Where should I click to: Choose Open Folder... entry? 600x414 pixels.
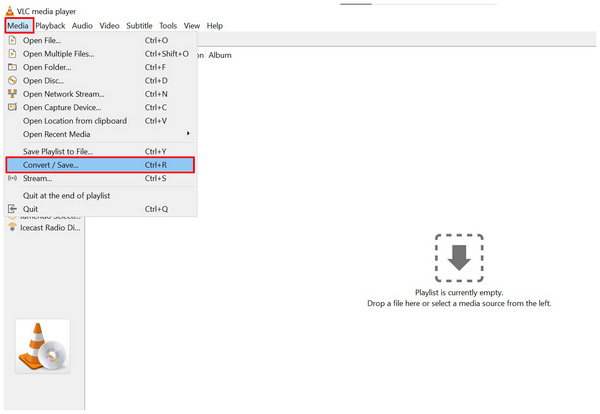coord(100,67)
